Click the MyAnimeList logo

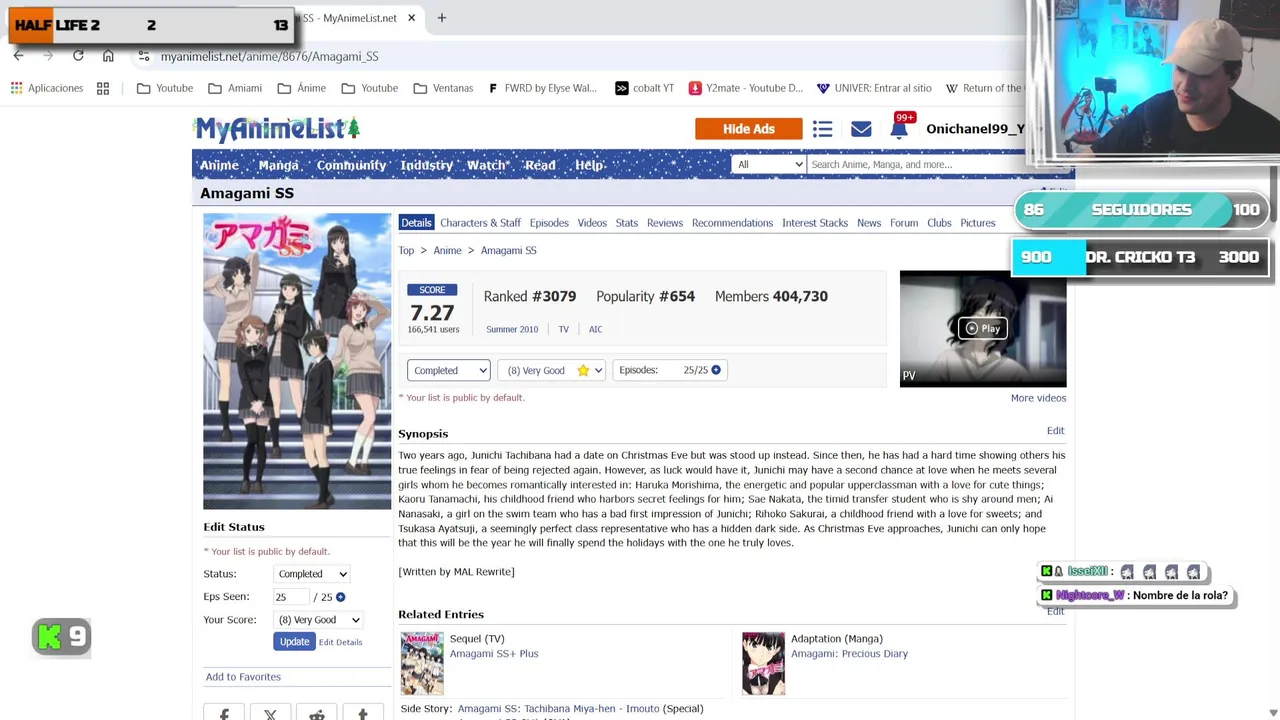click(x=277, y=129)
